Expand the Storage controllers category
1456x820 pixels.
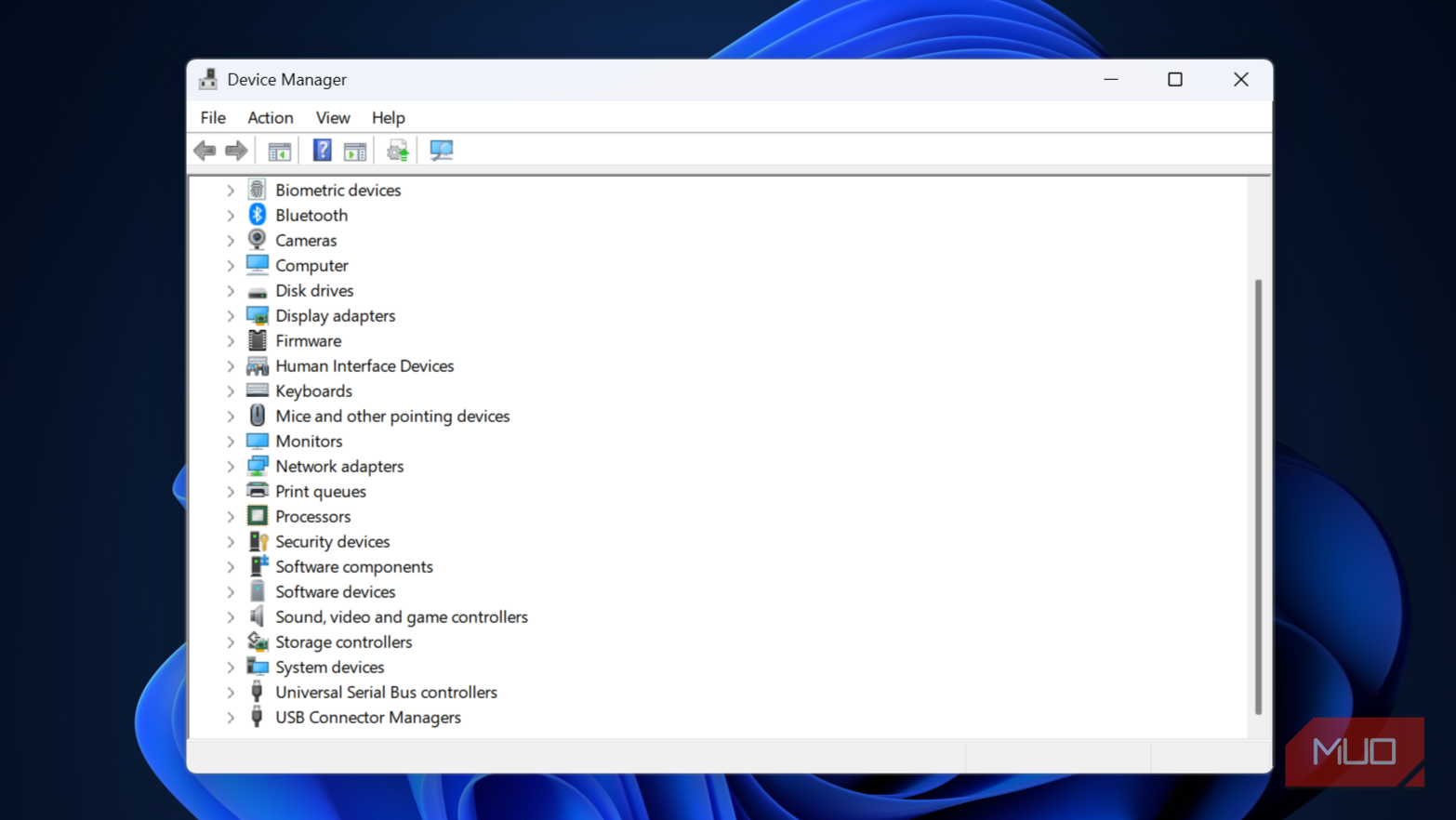coord(231,642)
